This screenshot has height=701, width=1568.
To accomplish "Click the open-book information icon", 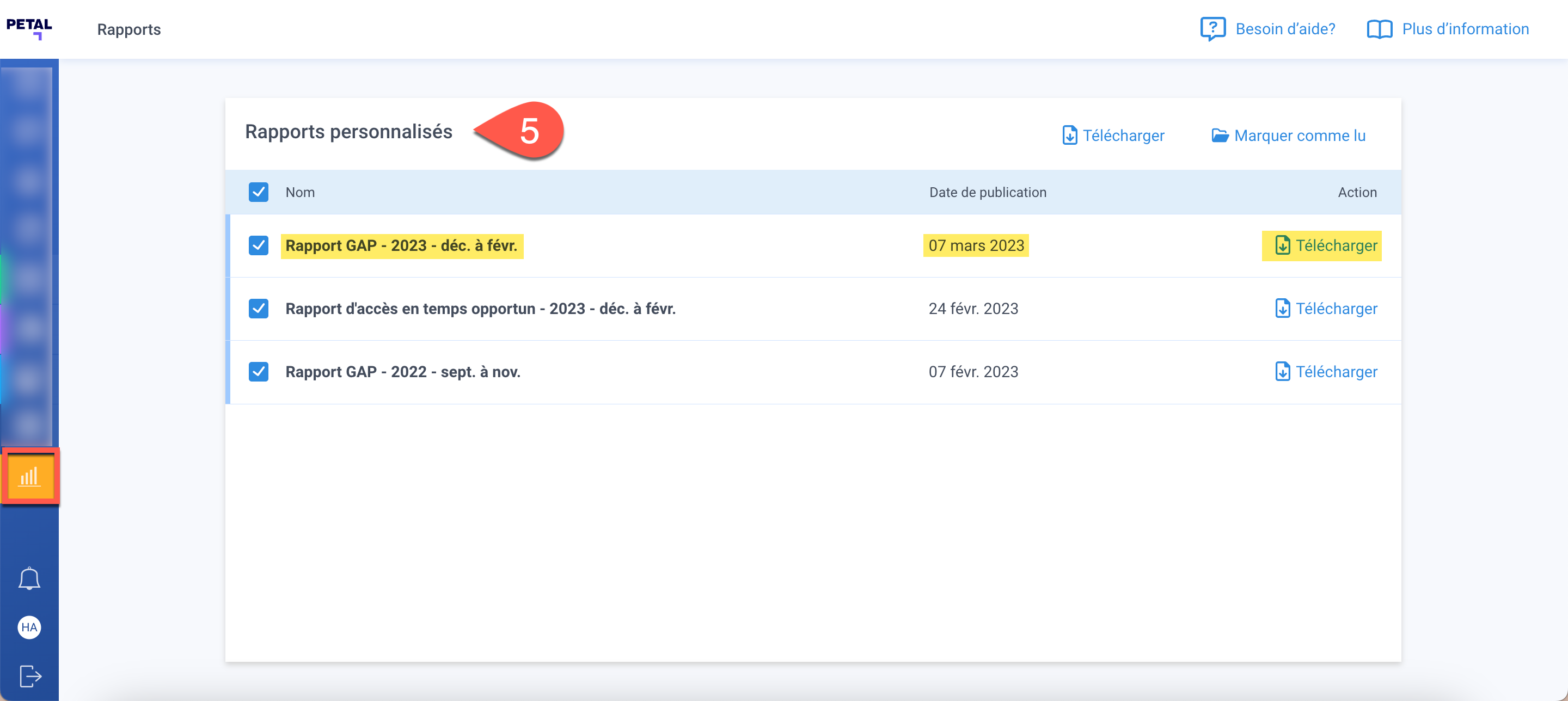I will pyautogui.click(x=1379, y=29).
